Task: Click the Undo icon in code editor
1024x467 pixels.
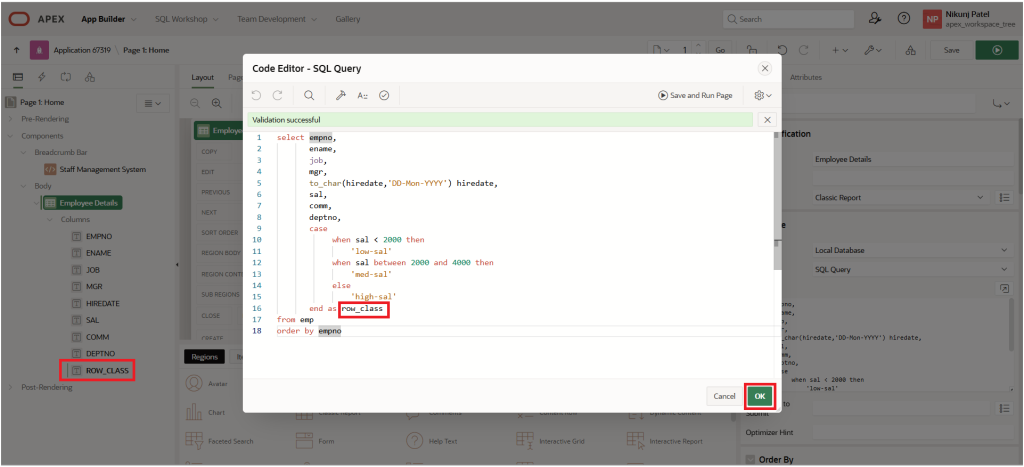Action: (x=256, y=95)
